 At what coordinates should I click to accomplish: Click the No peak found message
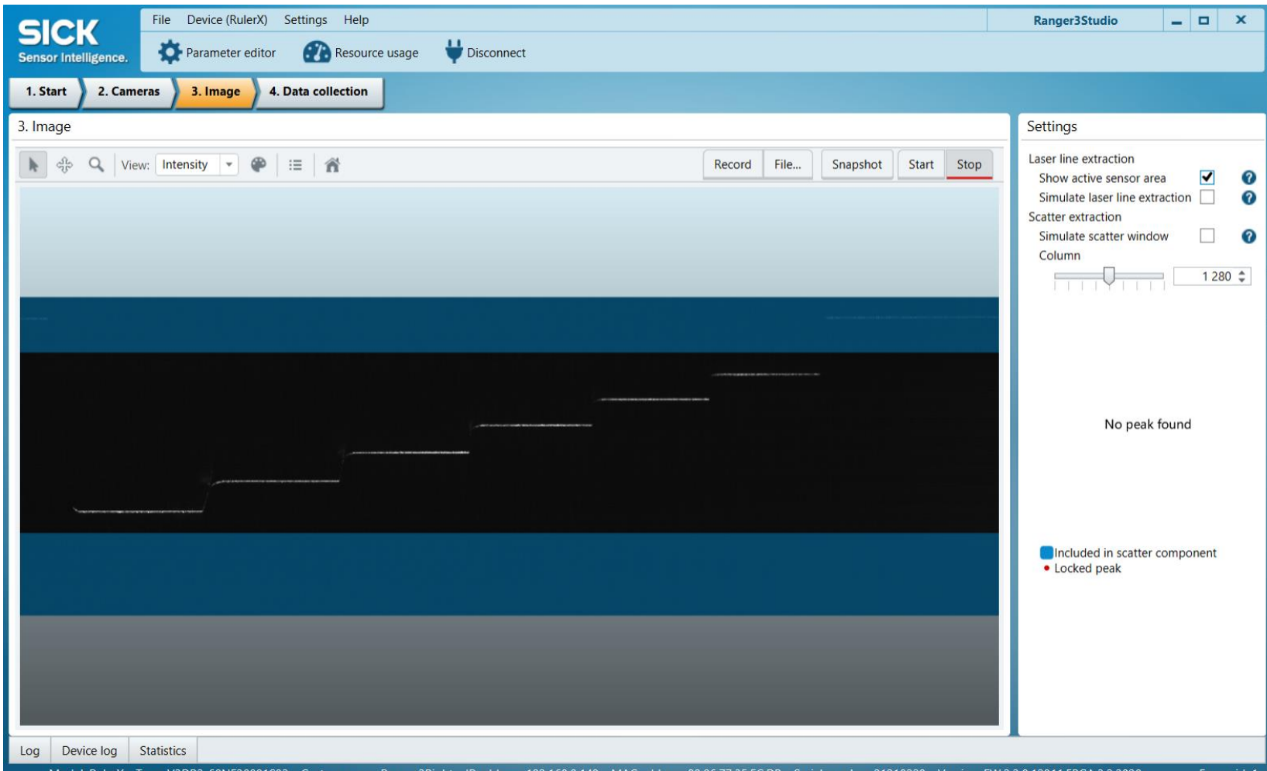(1147, 424)
